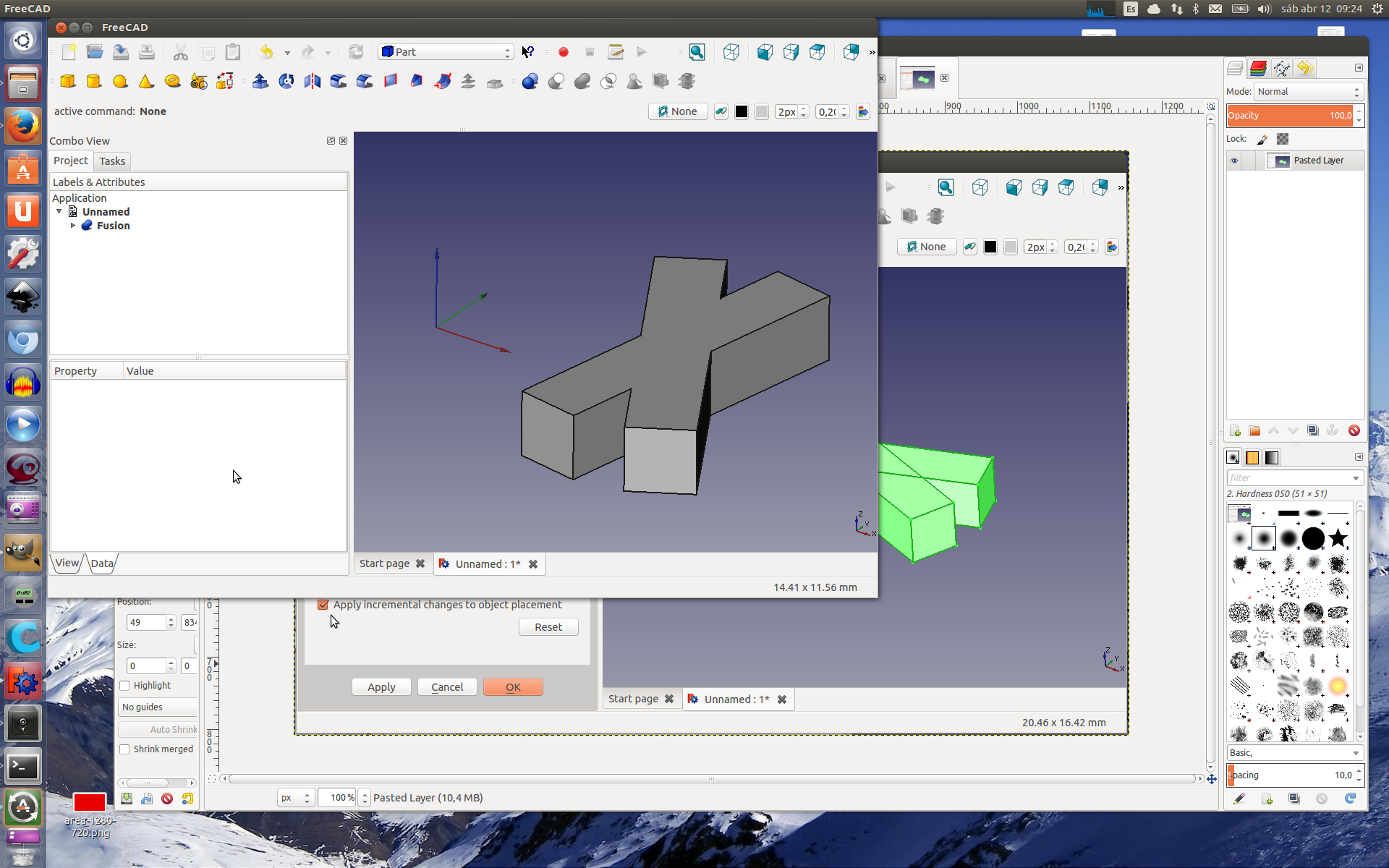Open the layer Mode Normal dropdown
1389x868 pixels.
pyautogui.click(x=1308, y=92)
